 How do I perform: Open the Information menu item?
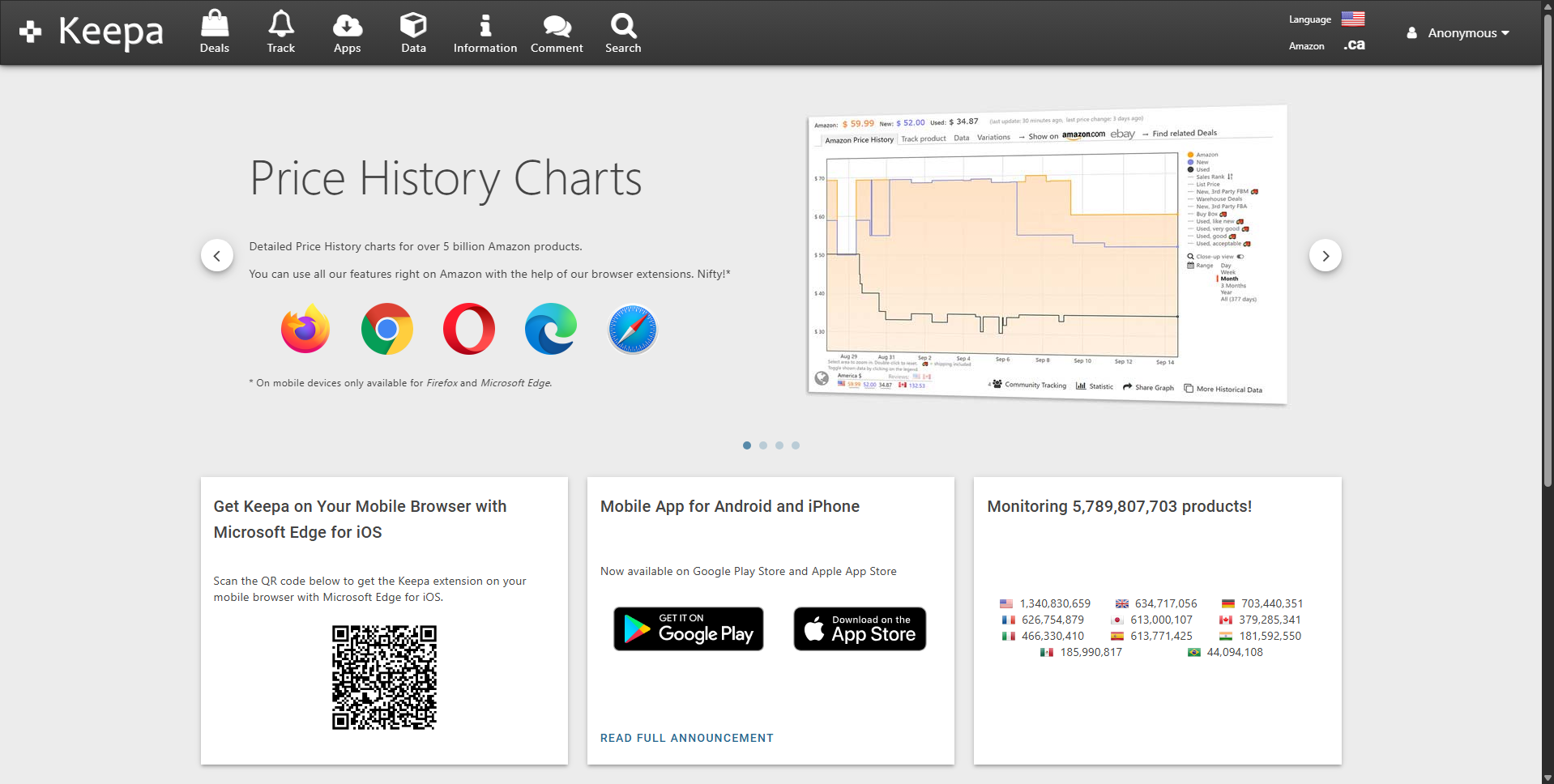coord(485,32)
